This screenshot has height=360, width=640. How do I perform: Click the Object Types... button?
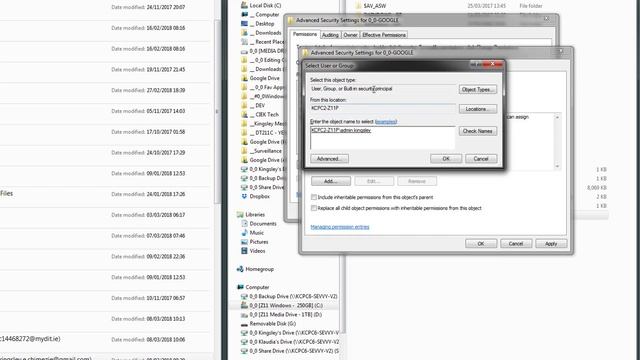pyautogui.click(x=478, y=89)
